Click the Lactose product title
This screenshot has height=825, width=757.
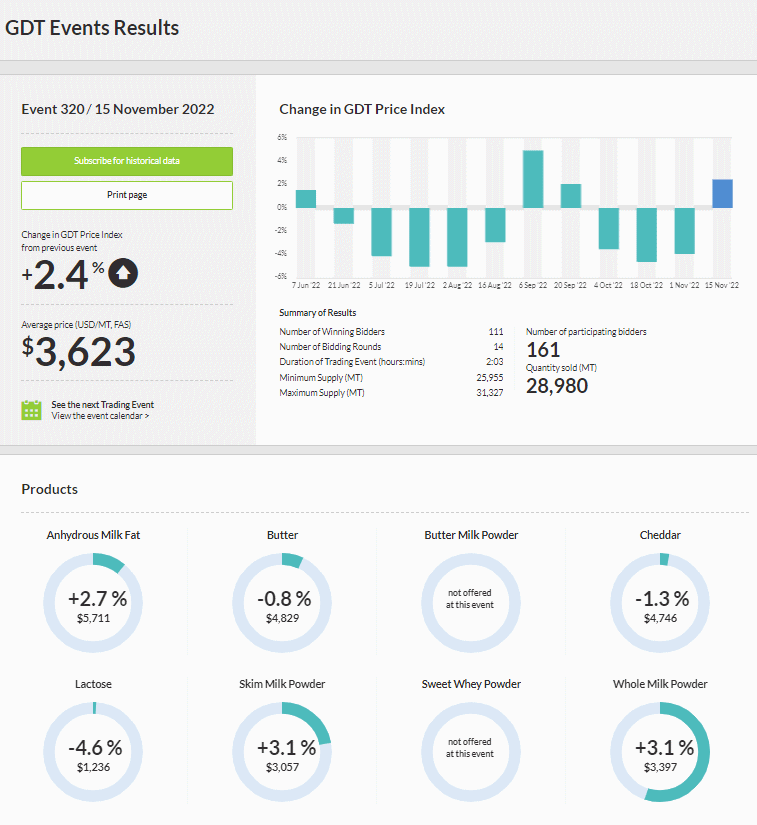[x=93, y=684]
